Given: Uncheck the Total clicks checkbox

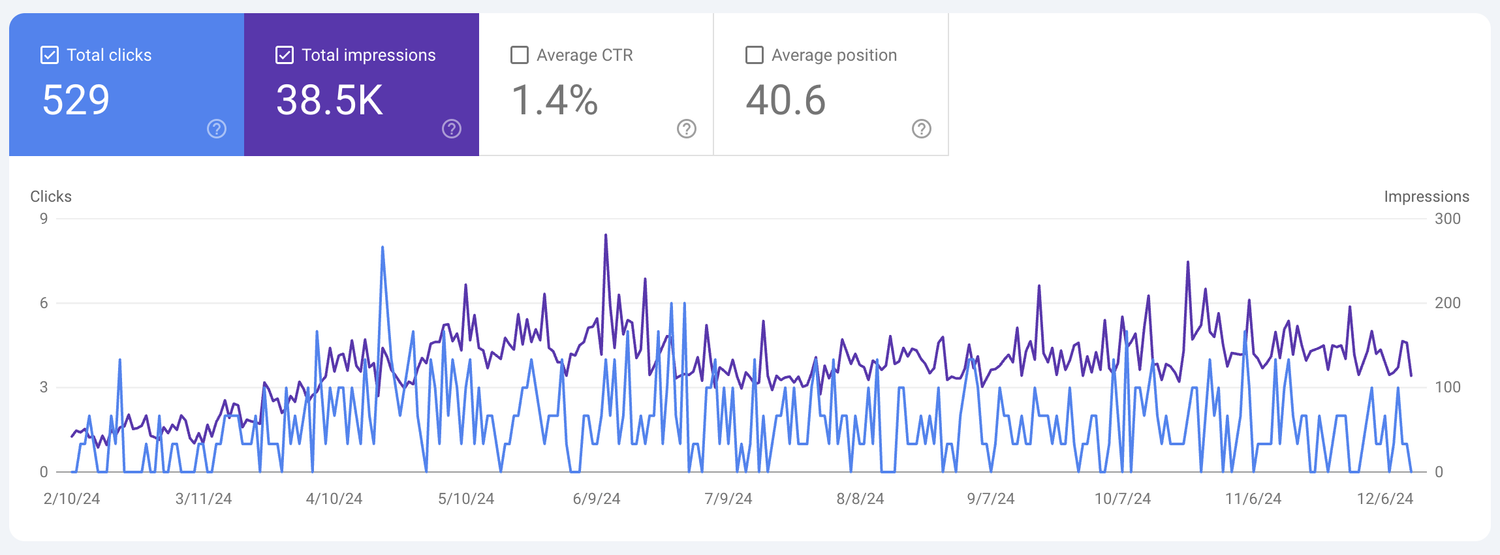Looking at the screenshot, I should [x=50, y=55].
